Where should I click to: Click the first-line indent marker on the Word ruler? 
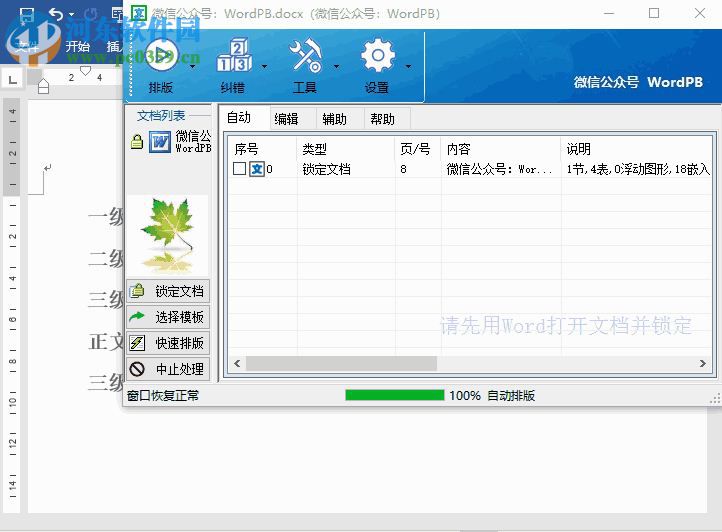(86, 70)
